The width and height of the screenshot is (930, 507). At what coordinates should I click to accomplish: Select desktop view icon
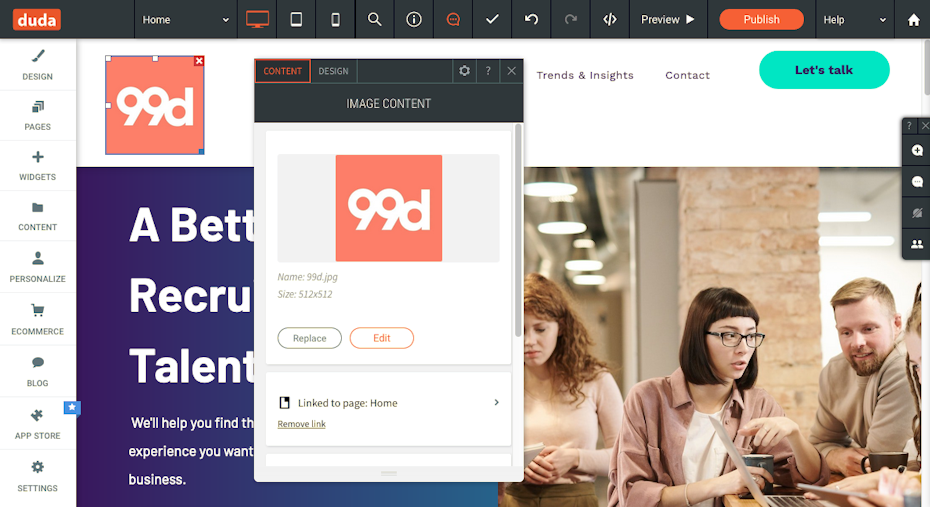pos(257,19)
